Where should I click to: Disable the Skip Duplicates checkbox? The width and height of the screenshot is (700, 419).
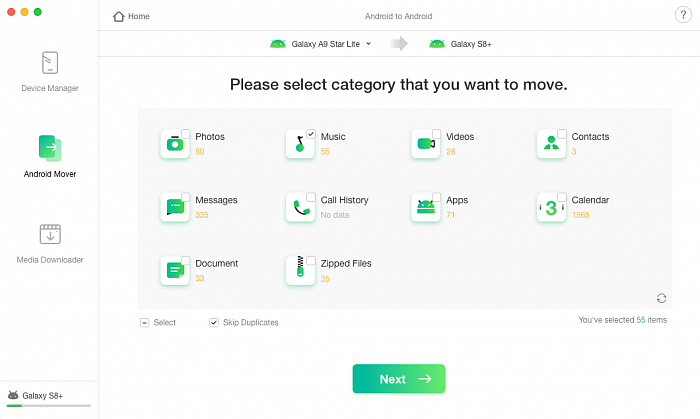point(214,323)
